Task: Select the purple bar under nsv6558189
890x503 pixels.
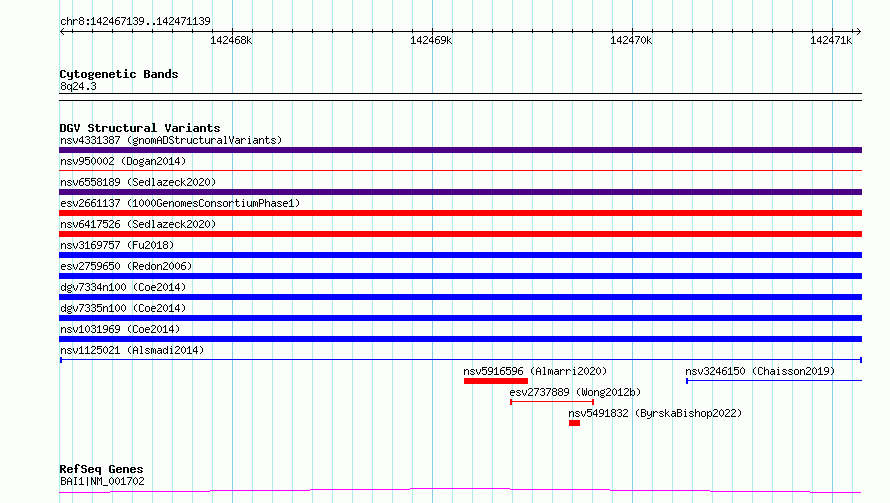Action: coord(460,192)
